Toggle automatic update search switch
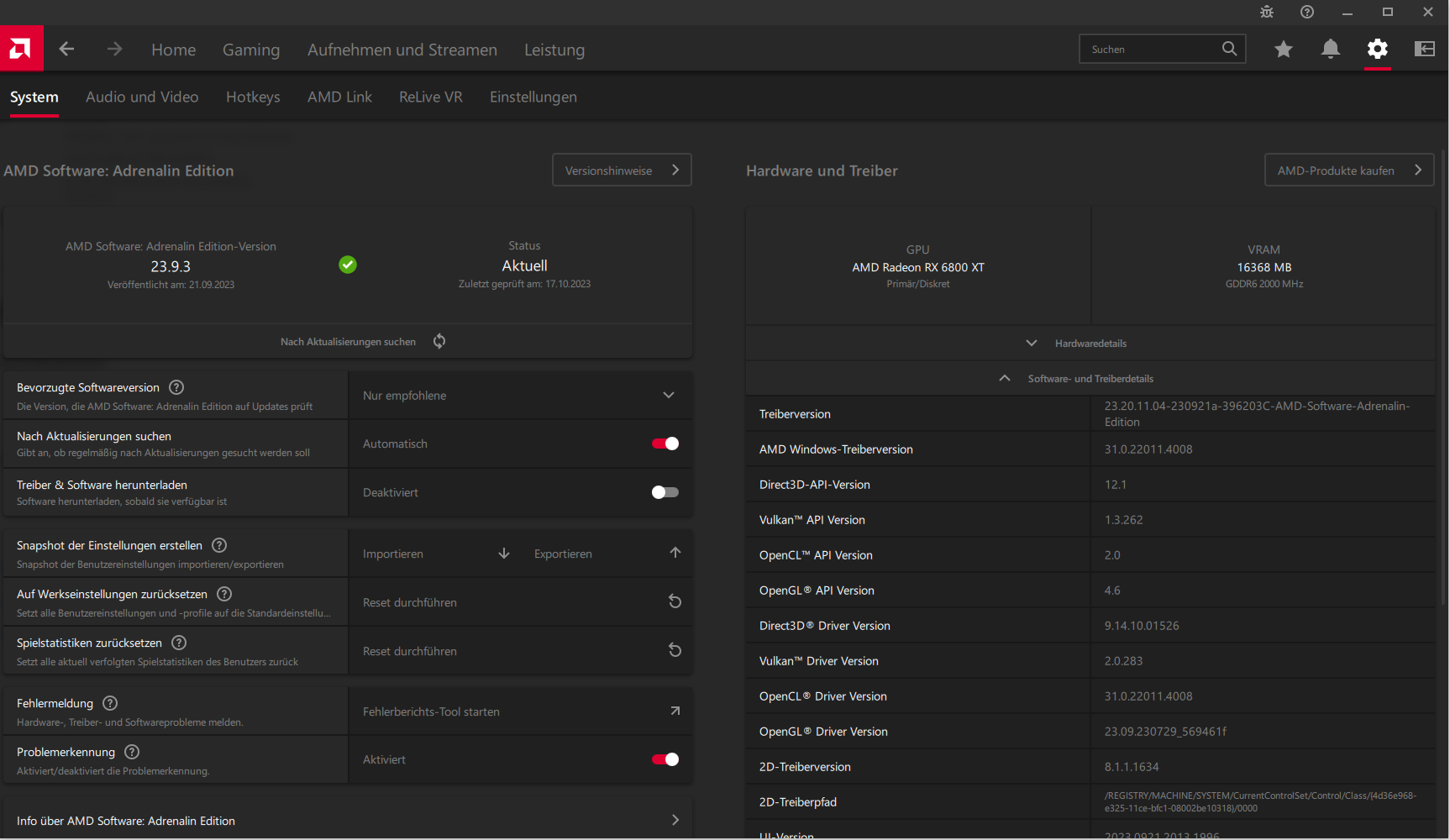Image resolution: width=1450 pixels, height=840 pixels. 665,444
